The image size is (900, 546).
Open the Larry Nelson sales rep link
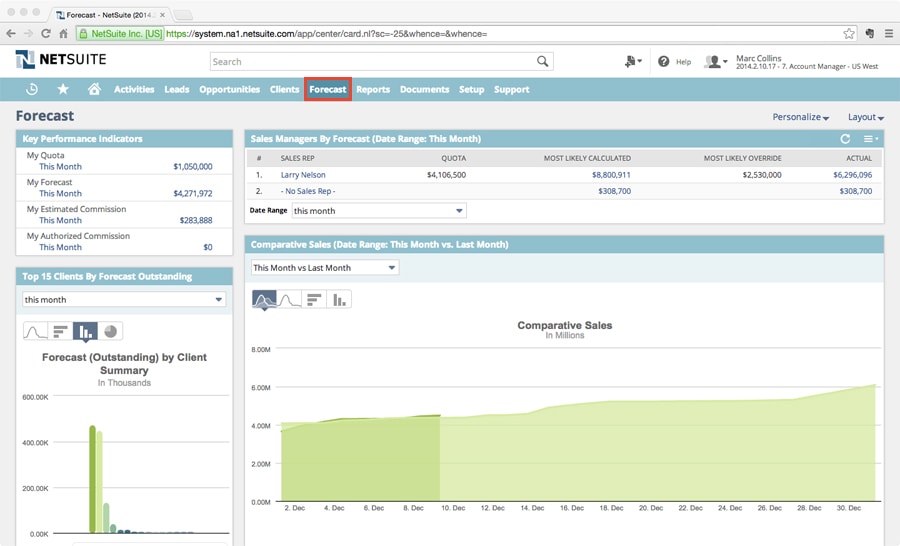[x=303, y=175]
